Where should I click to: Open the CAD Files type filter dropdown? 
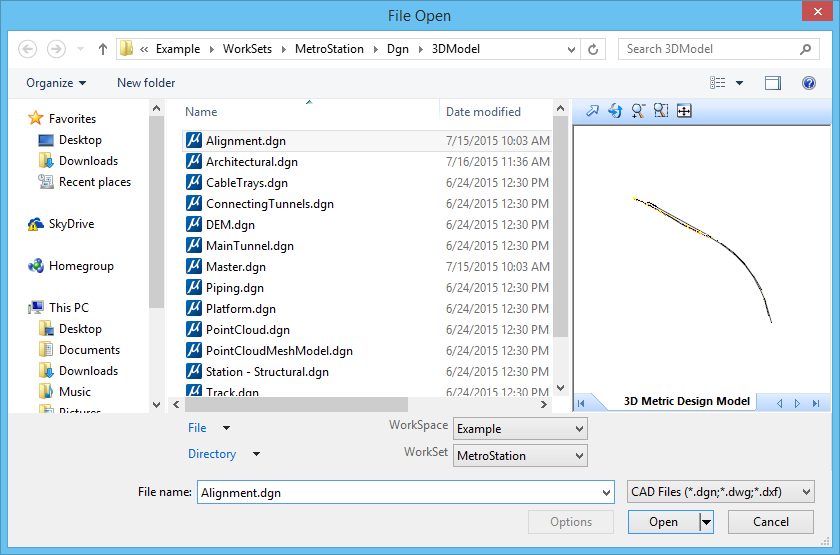tap(721, 492)
